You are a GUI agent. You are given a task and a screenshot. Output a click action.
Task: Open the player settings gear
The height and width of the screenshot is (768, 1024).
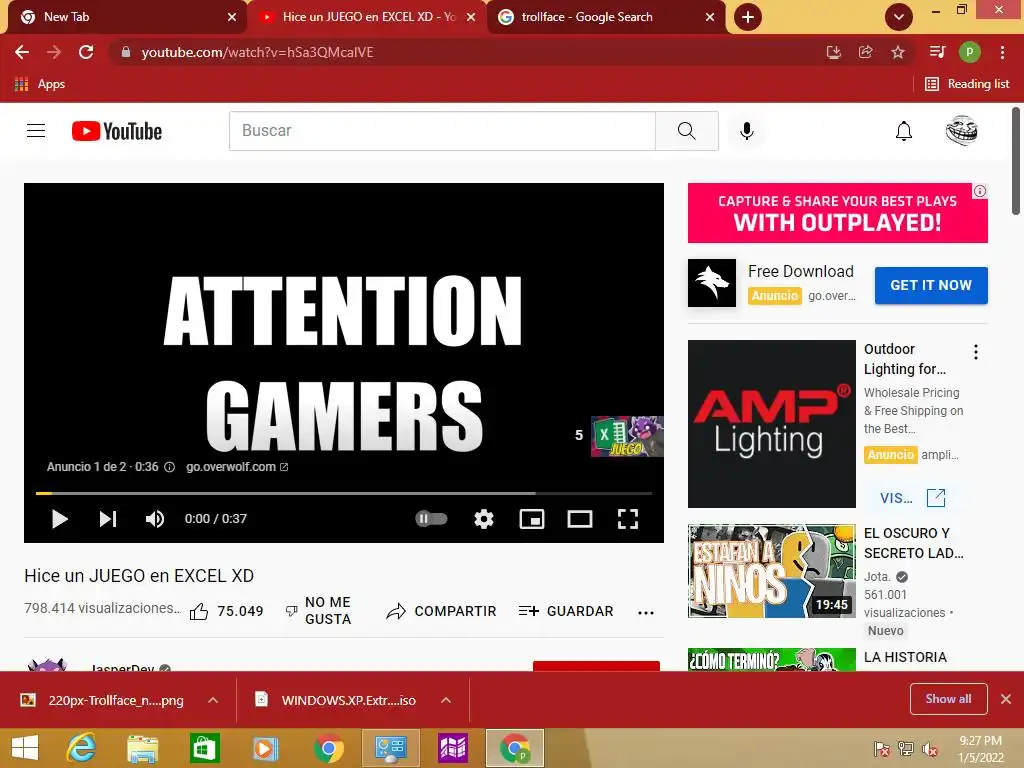(x=484, y=519)
